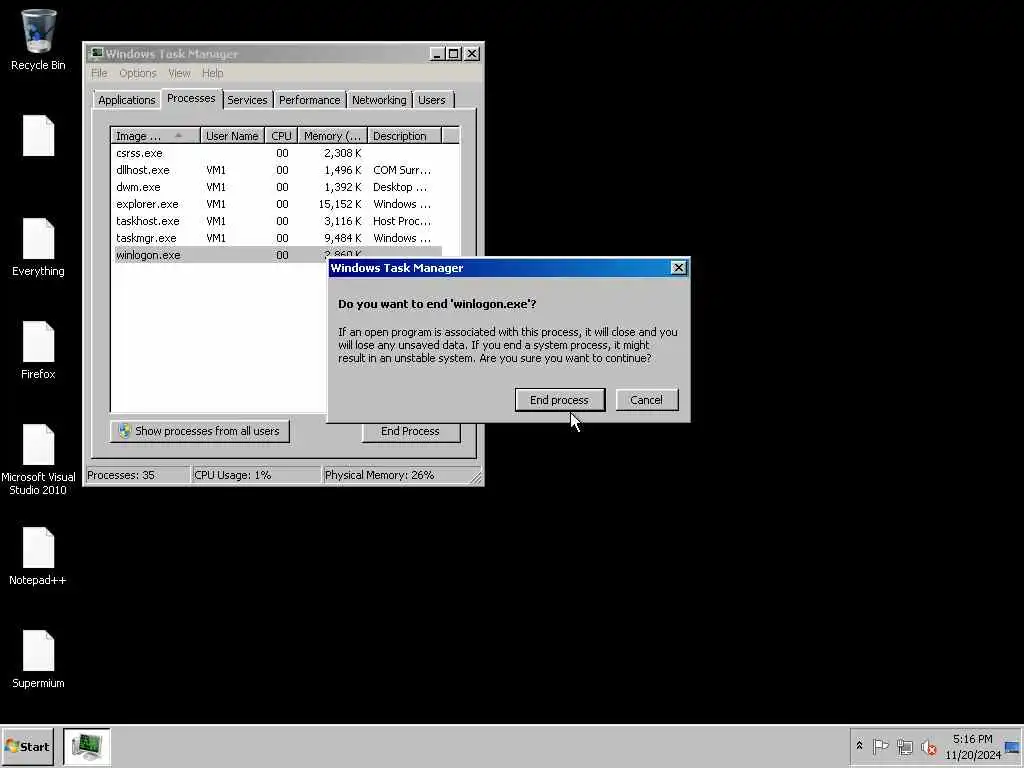Switch to the Networking tab
The image size is (1024, 768).
(x=379, y=100)
